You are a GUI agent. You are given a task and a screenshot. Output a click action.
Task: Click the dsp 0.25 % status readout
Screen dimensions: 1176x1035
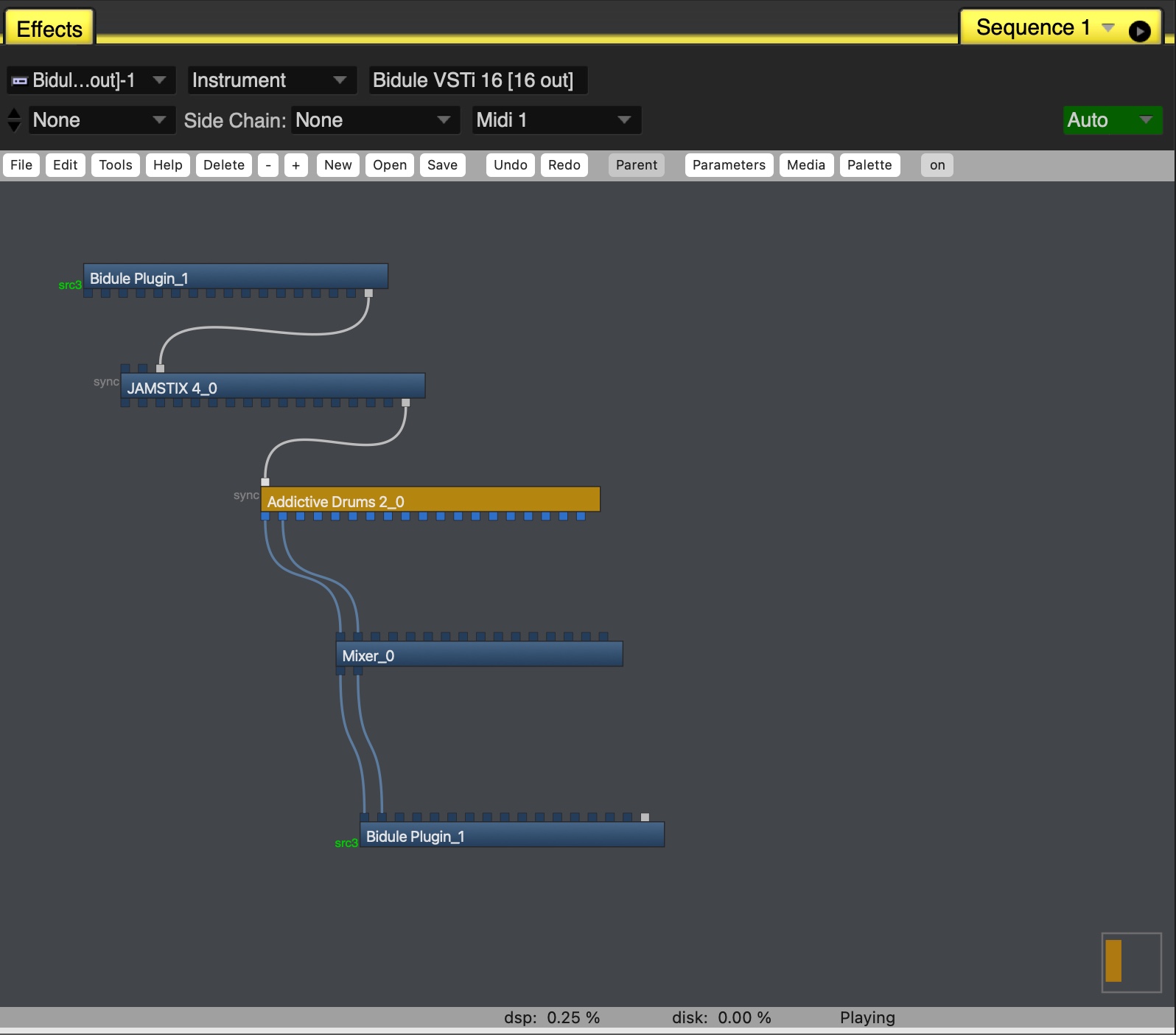(552, 1018)
